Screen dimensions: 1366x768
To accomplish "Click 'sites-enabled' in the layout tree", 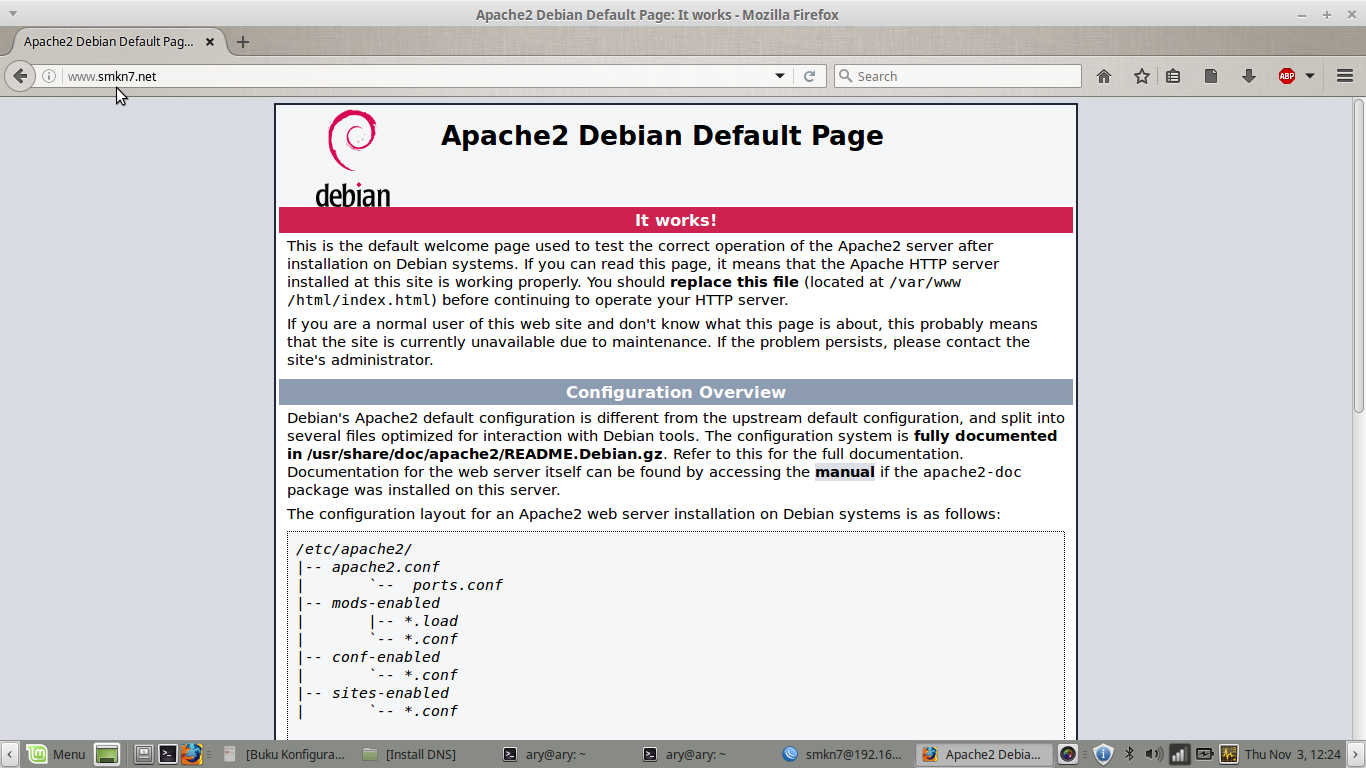I will 390,693.
